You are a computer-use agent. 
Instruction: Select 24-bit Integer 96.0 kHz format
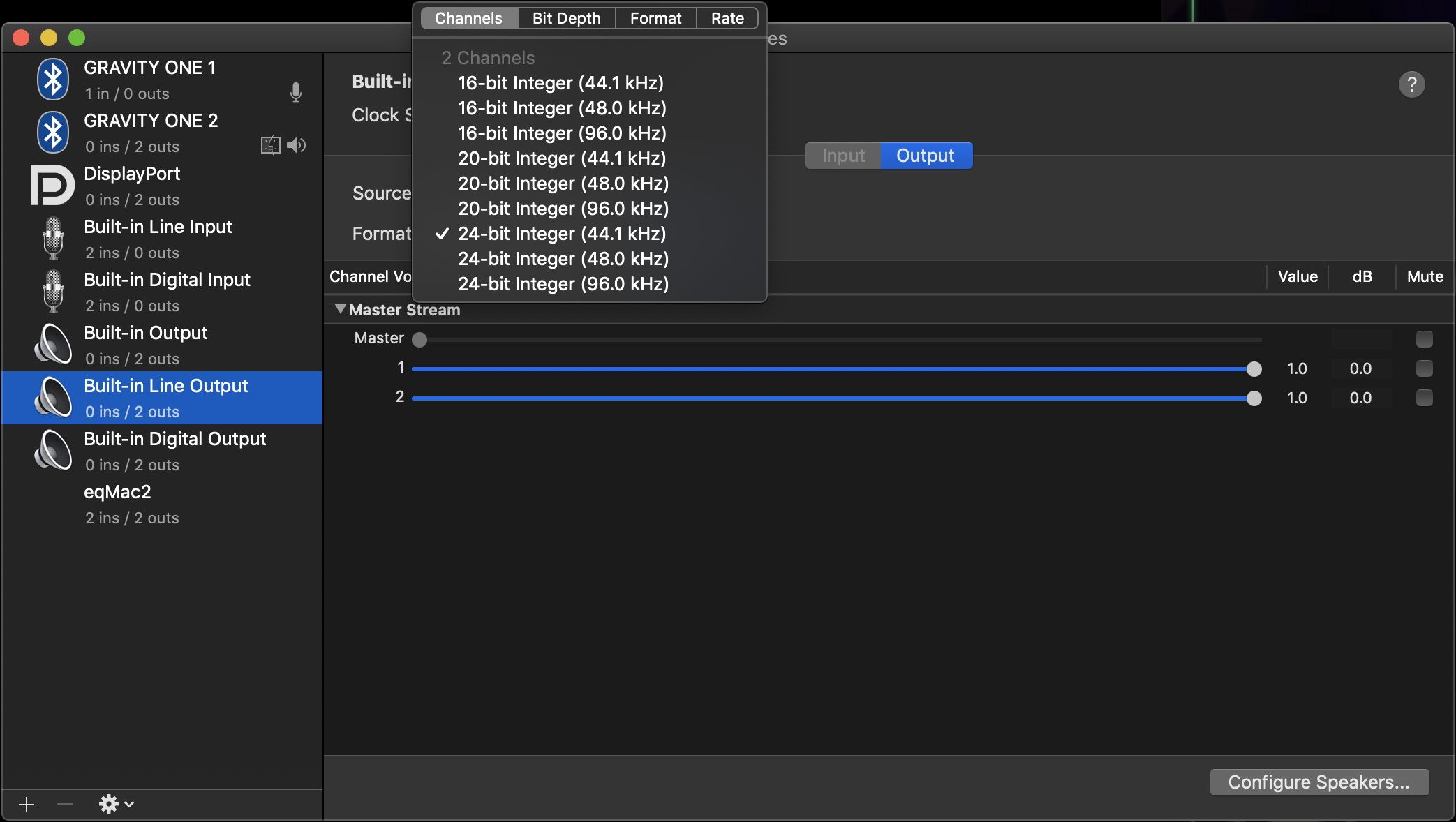point(563,283)
